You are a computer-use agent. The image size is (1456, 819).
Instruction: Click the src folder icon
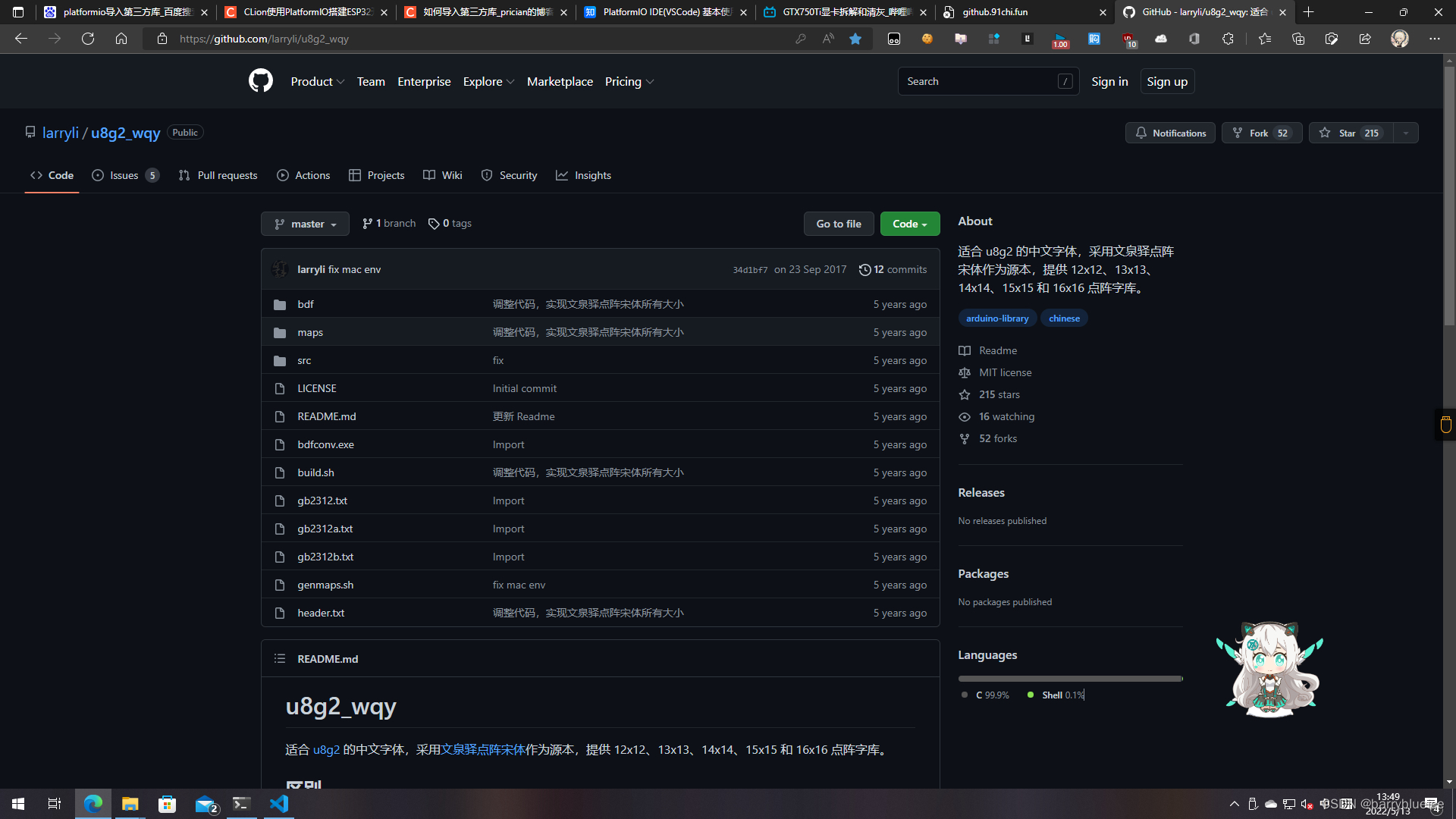pos(280,360)
